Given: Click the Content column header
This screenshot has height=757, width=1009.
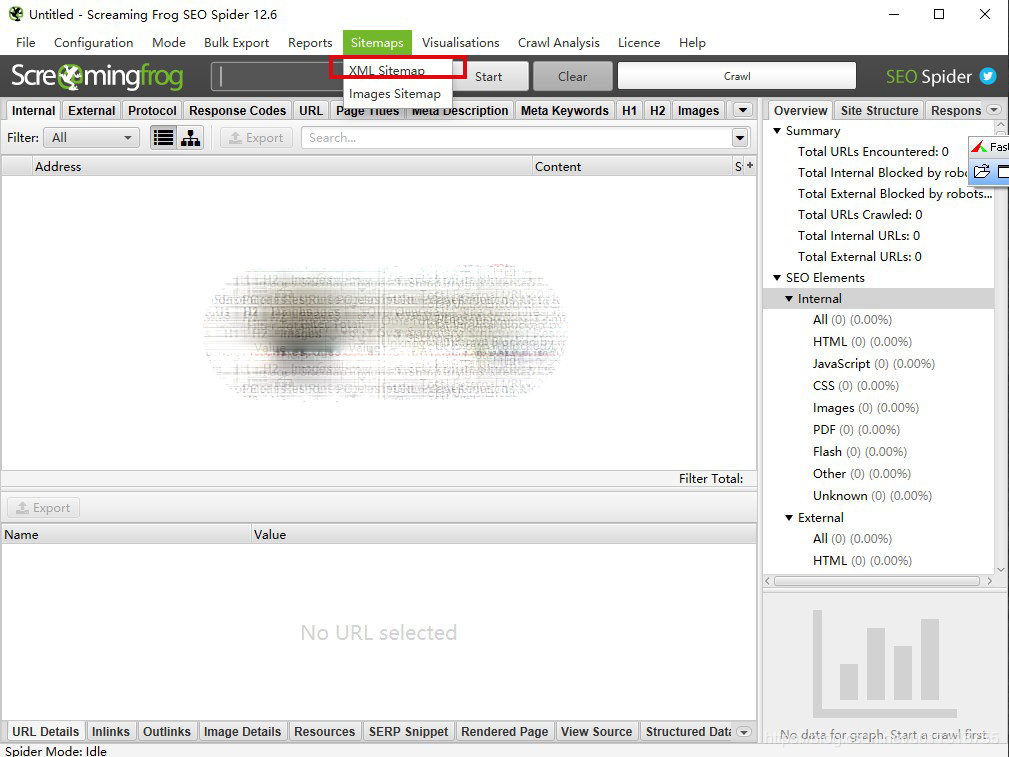Looking at the screenshot, I should (632, 166).
